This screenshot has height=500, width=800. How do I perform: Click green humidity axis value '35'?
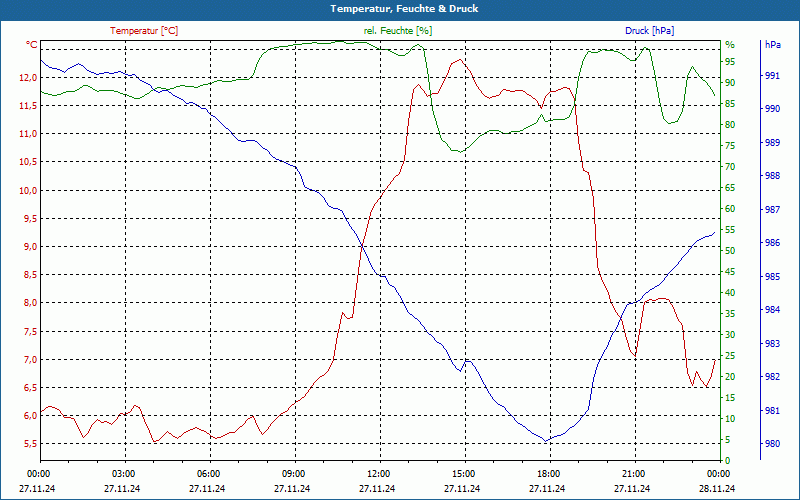click(x=730, y=314)
